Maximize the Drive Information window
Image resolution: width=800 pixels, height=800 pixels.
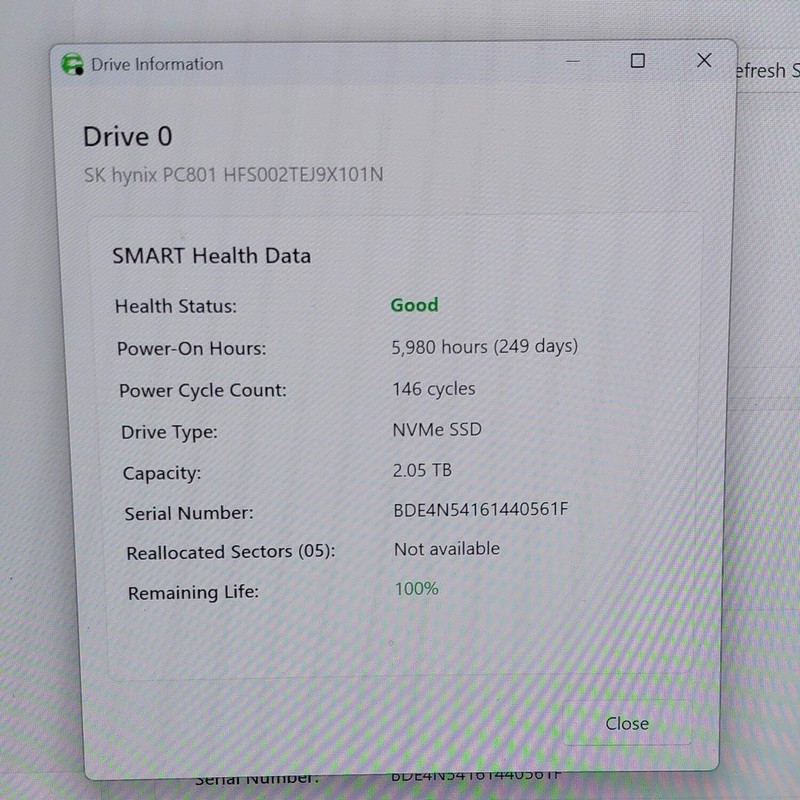click(638, 61)
